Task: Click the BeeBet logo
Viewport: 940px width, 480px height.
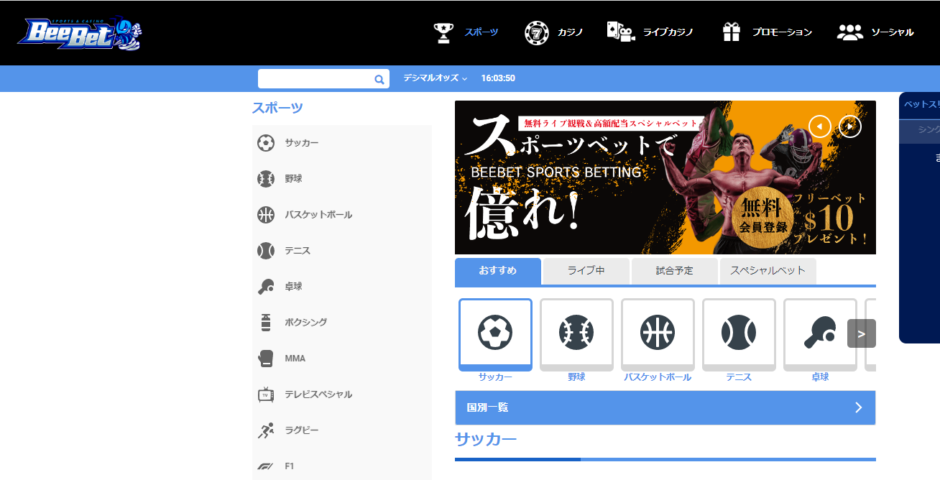Action: (x=81, y=35)
